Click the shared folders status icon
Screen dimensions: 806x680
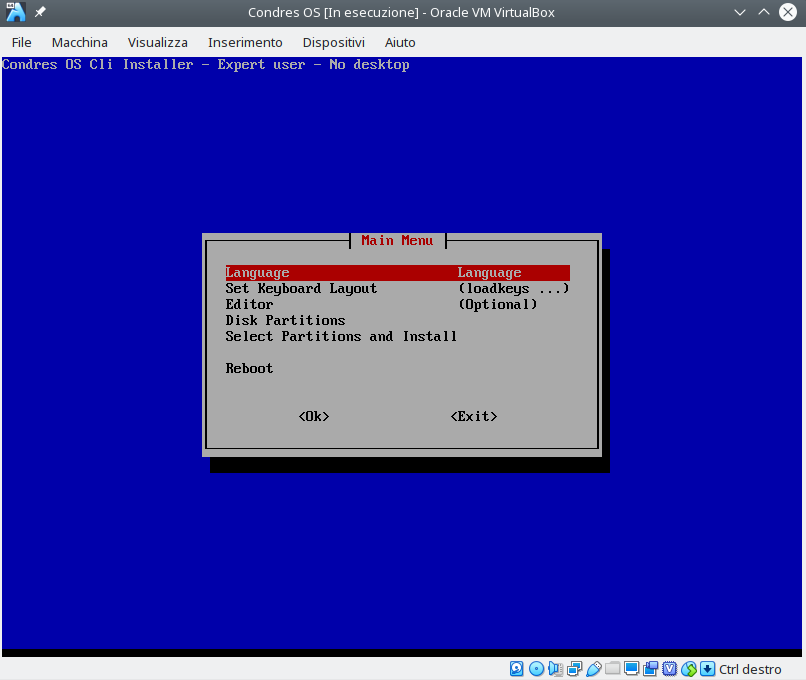click(x=612, y=669)
